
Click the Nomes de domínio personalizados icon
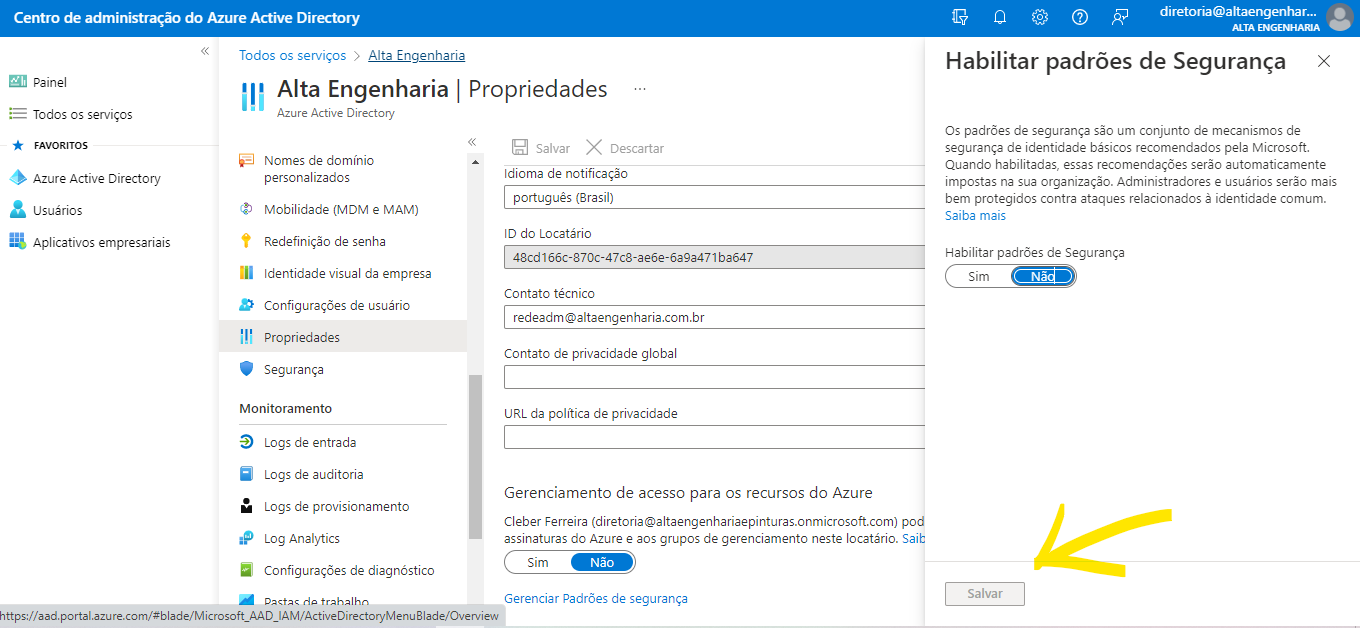pyautogui.click(x=246, y=160)
